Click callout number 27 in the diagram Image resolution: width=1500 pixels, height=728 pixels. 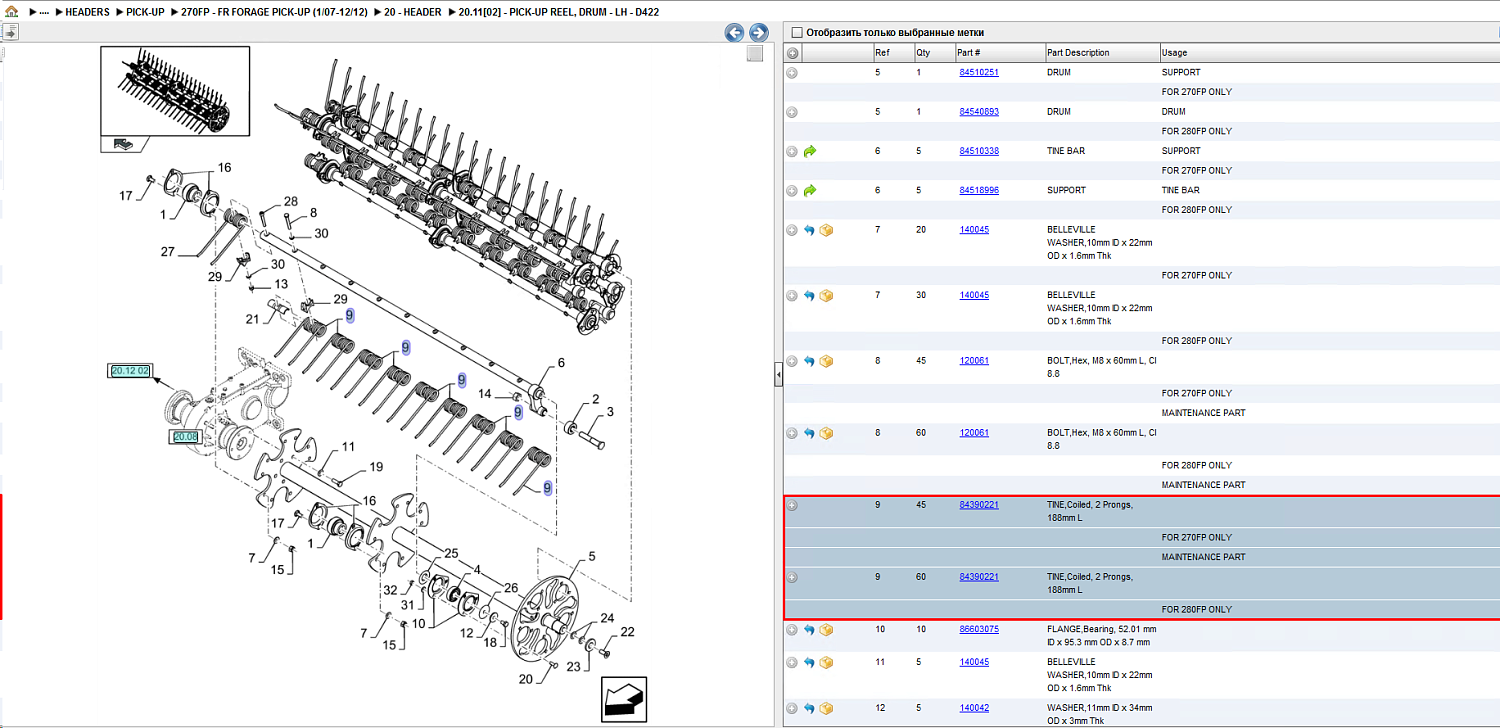[x=168, y=252]
